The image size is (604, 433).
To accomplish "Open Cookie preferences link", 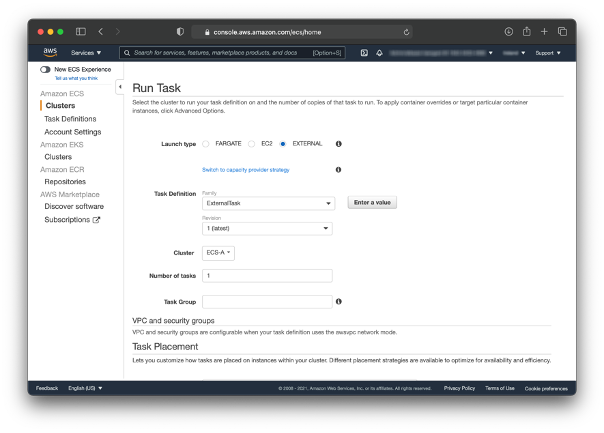I will click(x=546, y=388).
